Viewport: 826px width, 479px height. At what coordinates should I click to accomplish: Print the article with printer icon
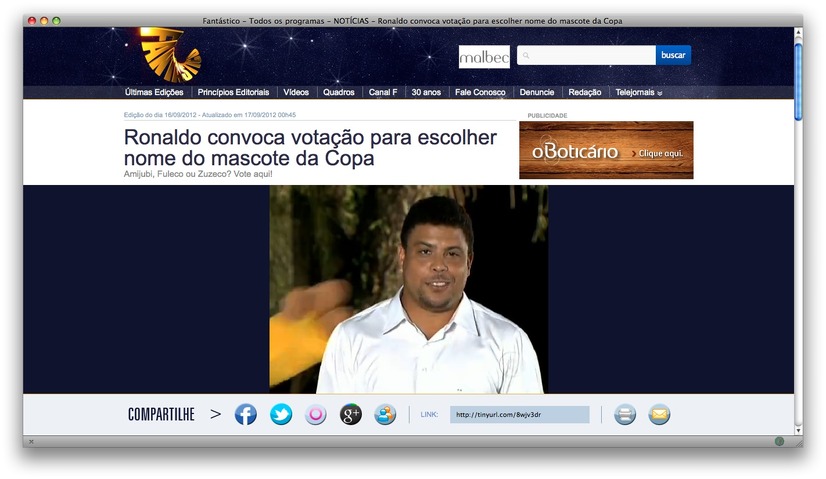(625, 415)
